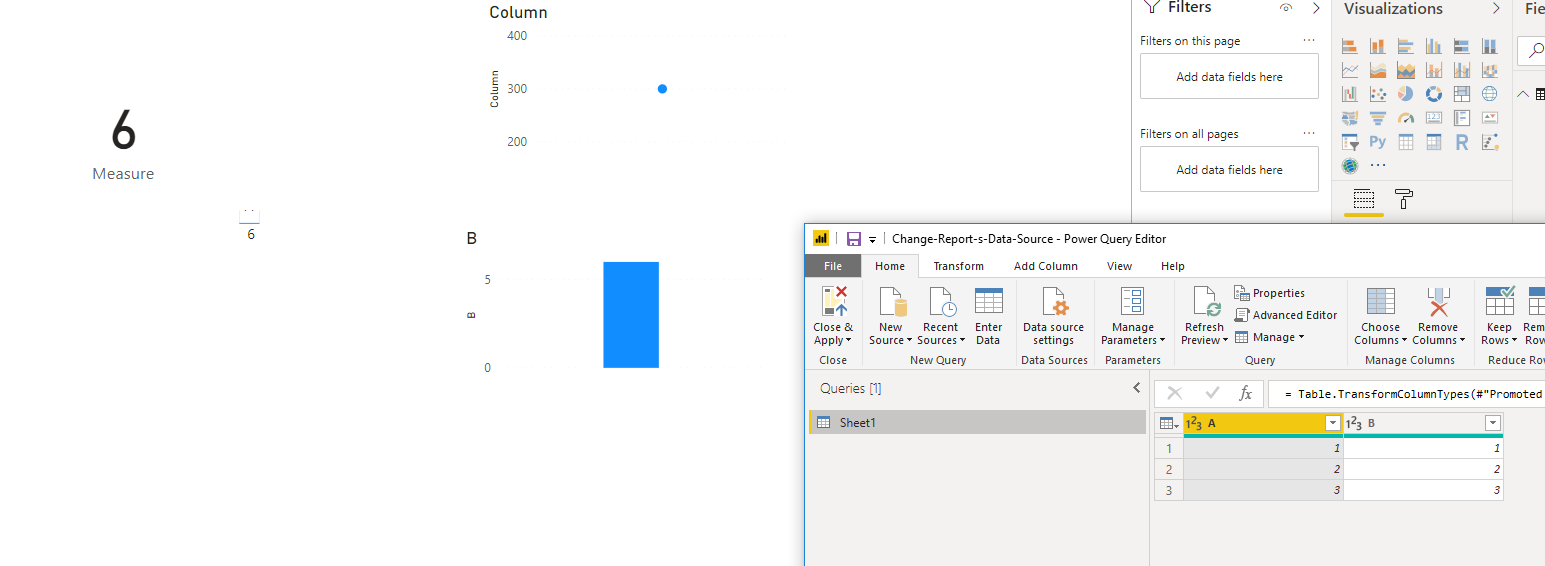Open query Properties
1545x566 pixels.
(x=1269, y=293)
